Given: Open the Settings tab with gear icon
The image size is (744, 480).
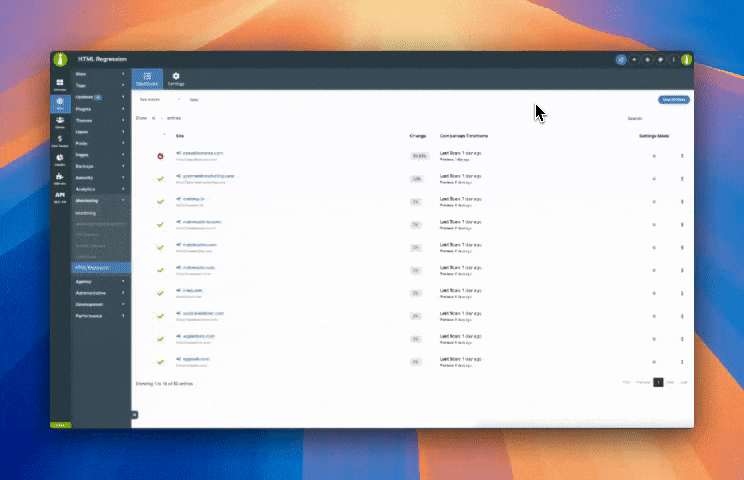Looking at the screenshot, I should pos(176,78).
